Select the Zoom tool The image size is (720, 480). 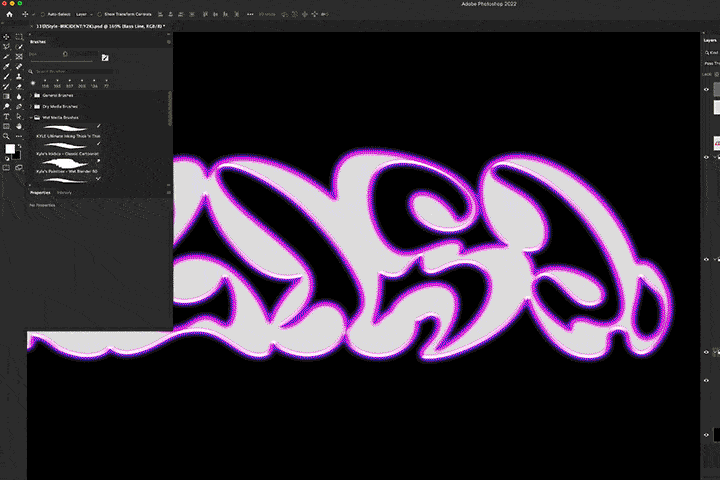pos(6,136)
